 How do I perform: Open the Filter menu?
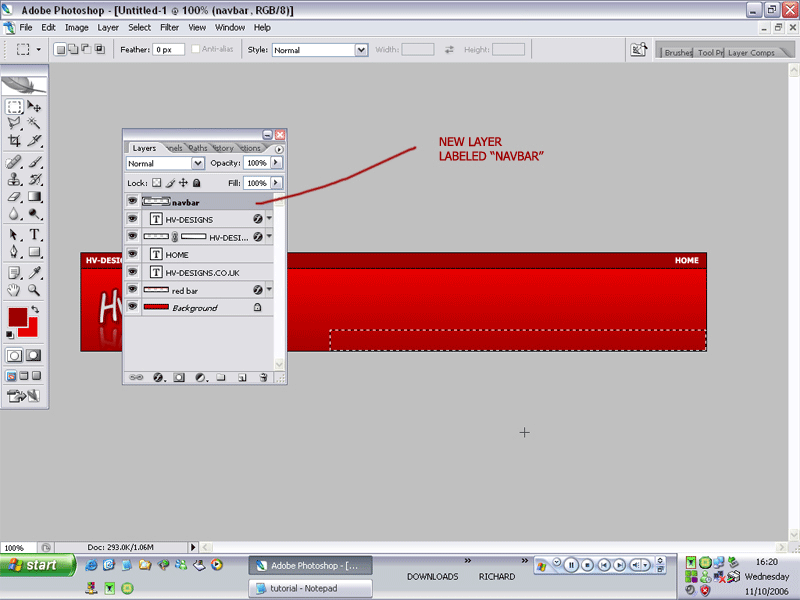tap(169, 28)
